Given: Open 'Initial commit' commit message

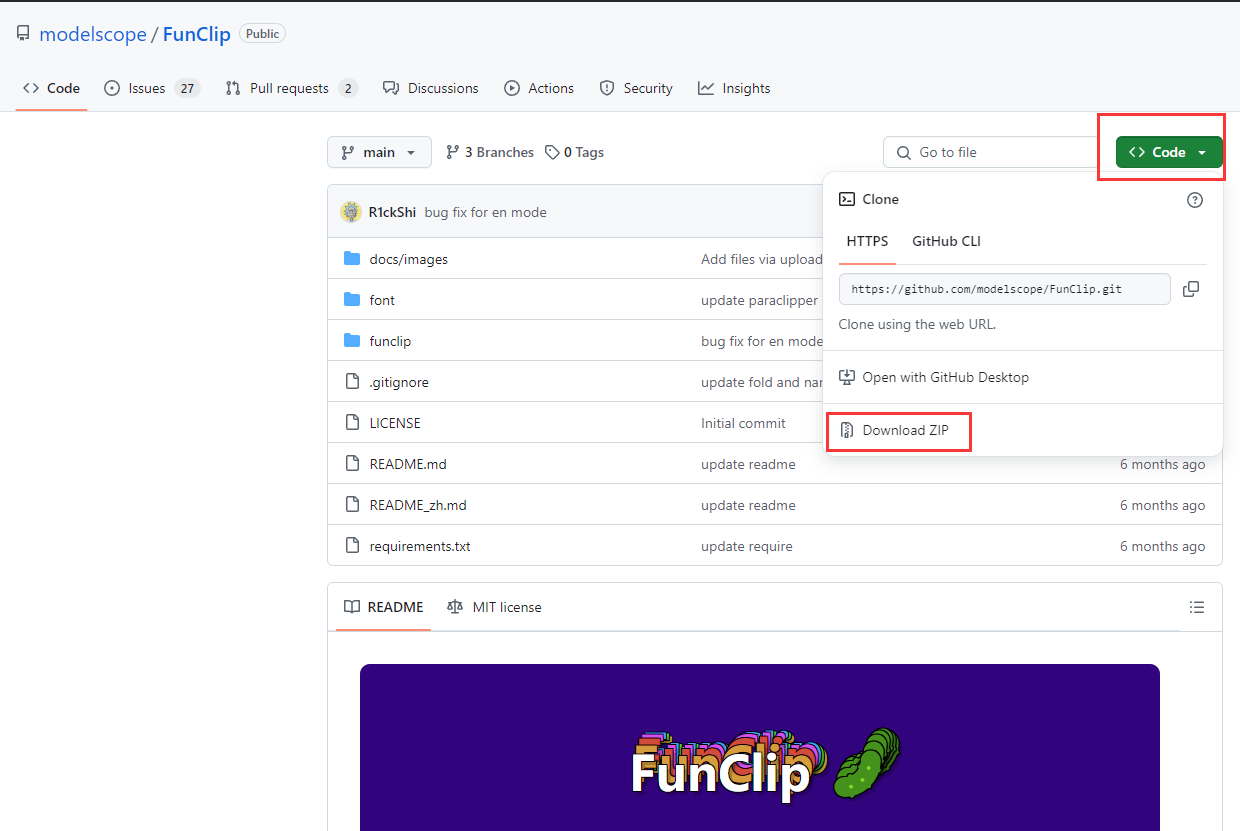Looking at the screenshot, I should 743,423.
